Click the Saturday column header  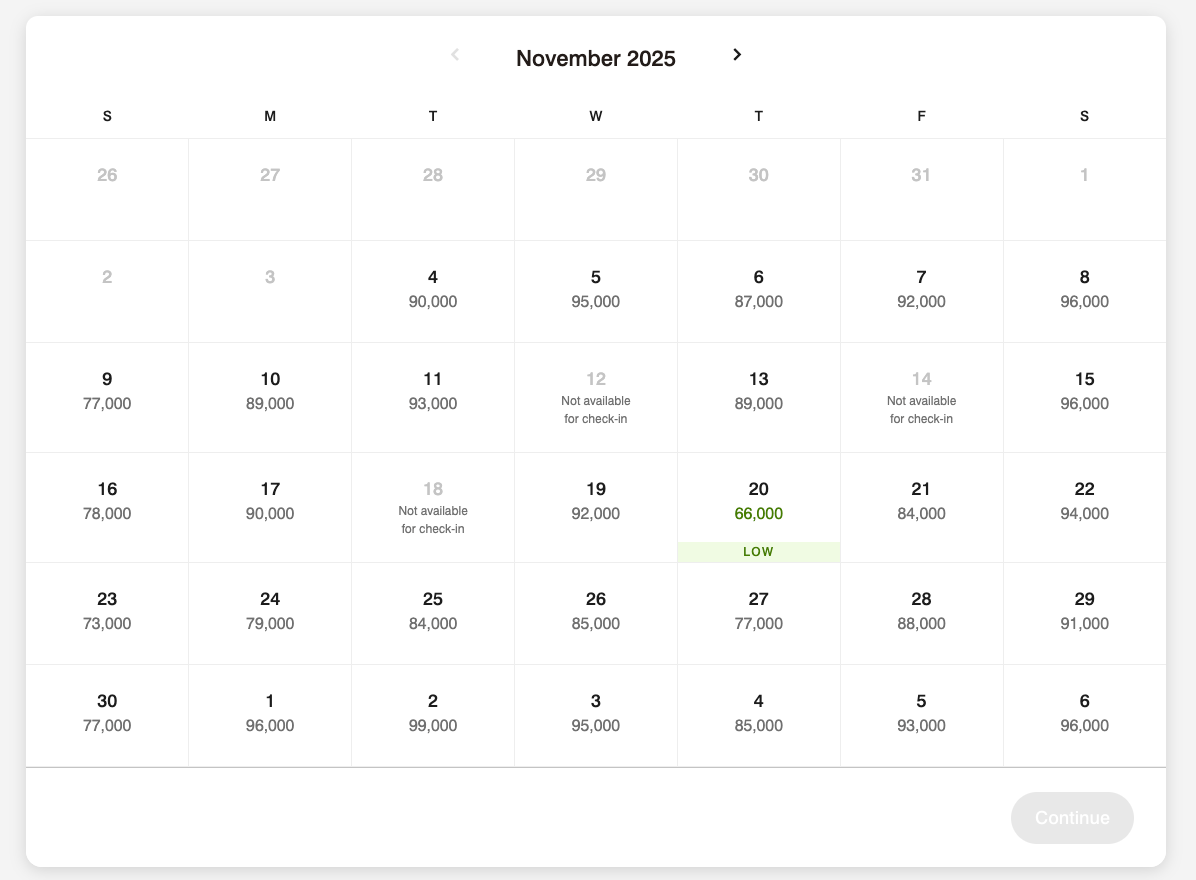[x=1084, y=116]
